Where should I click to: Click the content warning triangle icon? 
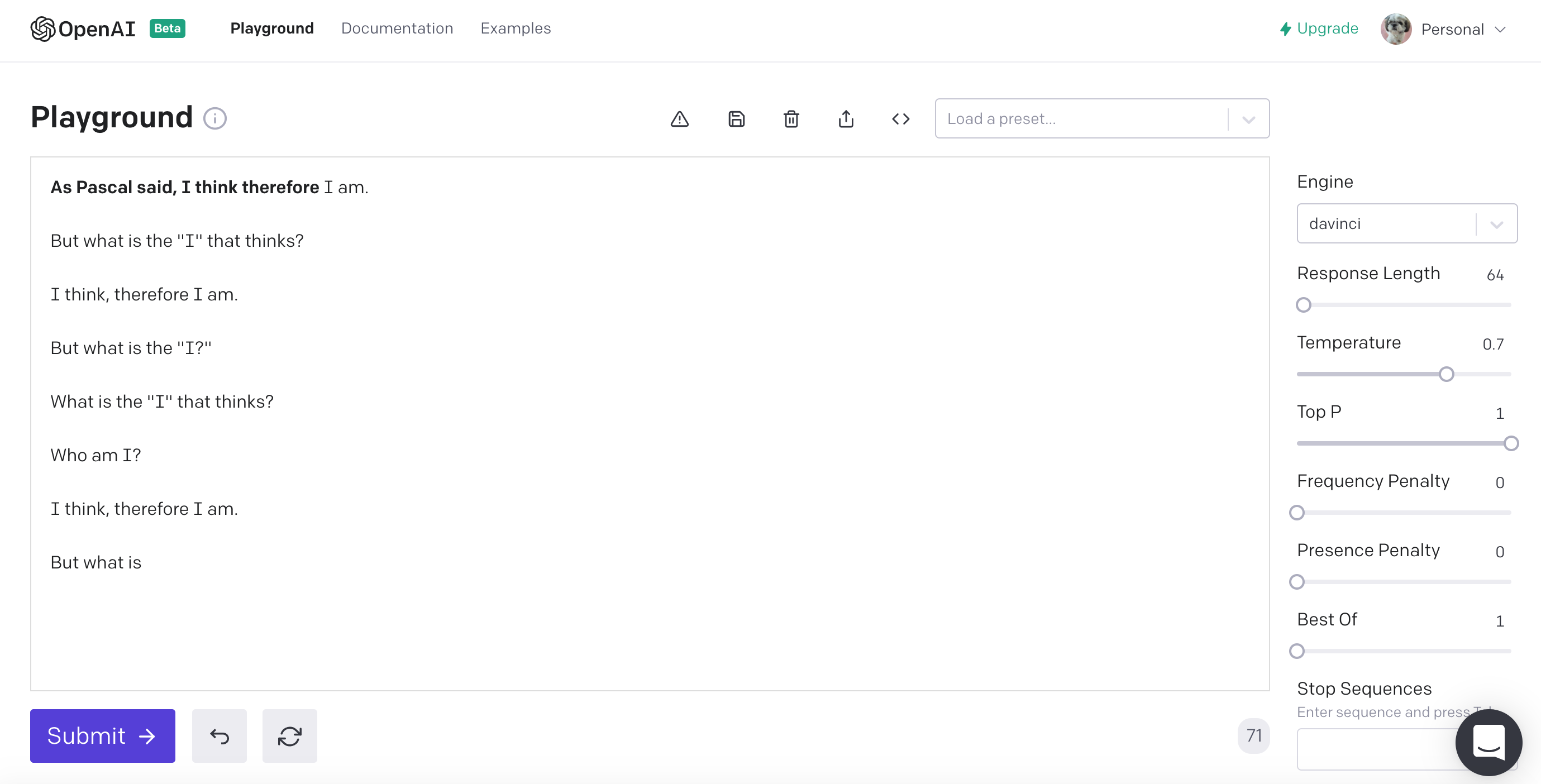tap(680, 119)
